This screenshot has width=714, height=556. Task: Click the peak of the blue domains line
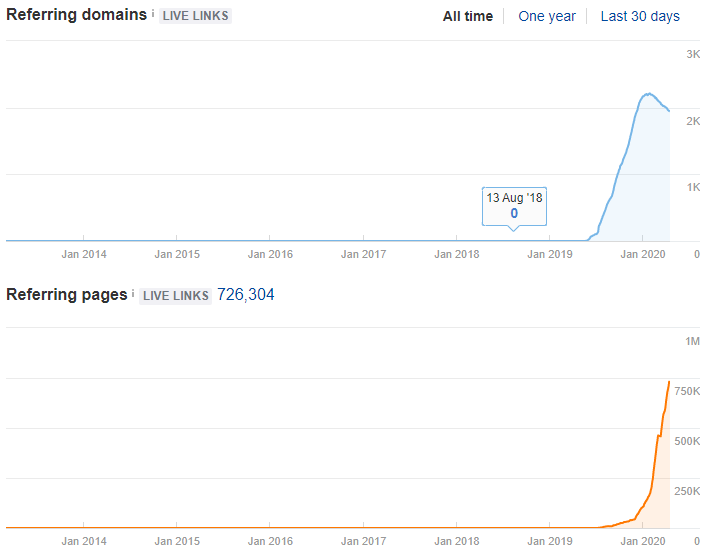(x=648, y=94)
